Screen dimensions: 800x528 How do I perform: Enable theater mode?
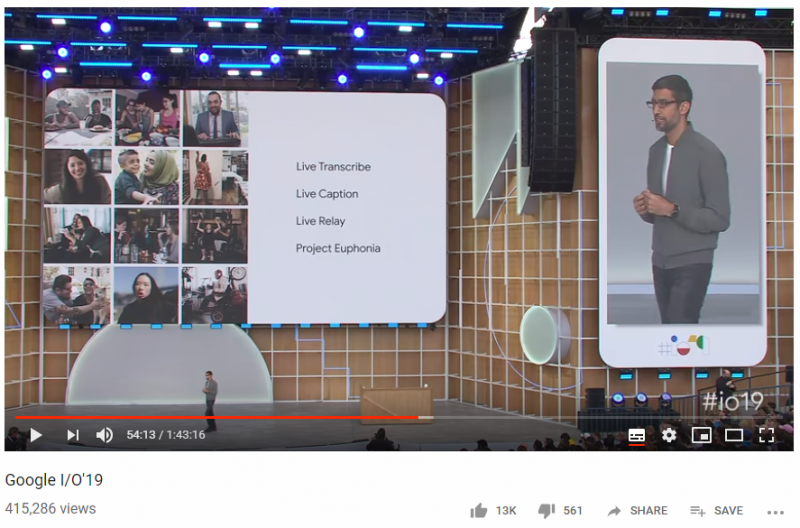(x=734, y=435)
